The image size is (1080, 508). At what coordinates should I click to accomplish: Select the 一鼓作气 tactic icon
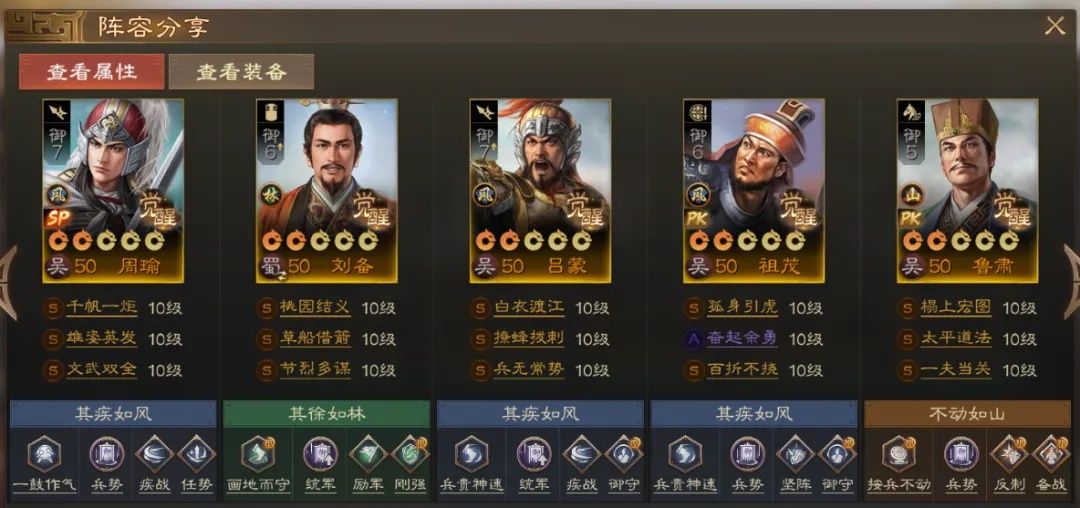tap(44, 455)
